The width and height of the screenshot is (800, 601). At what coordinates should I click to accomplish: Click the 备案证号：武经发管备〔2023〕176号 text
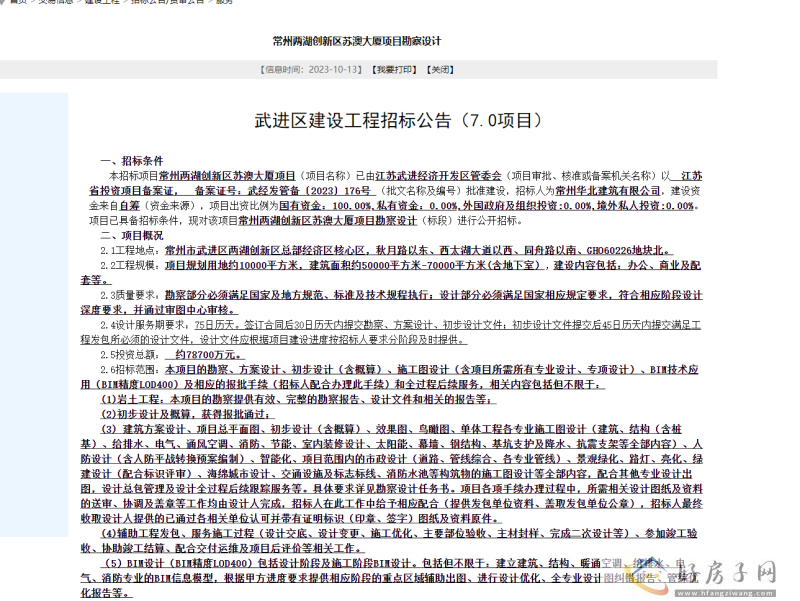(x=282, y=191)
